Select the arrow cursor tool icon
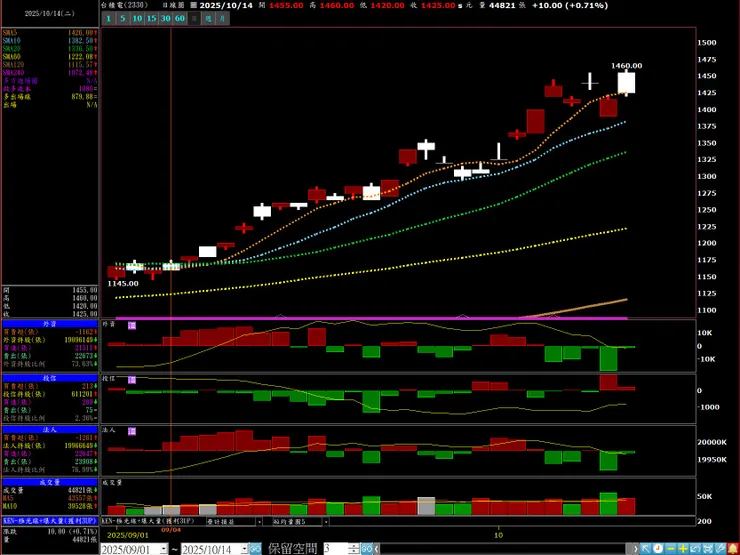The image size is (740, 555). [x=646, y=549]
